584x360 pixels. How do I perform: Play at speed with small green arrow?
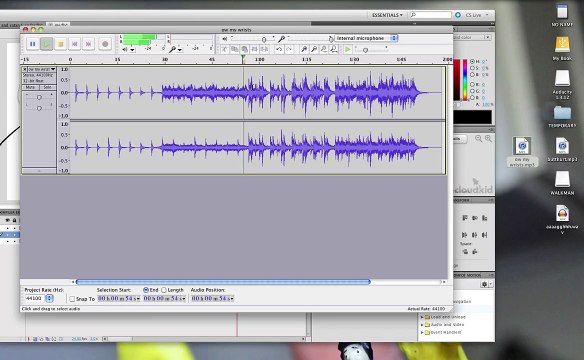347,49
